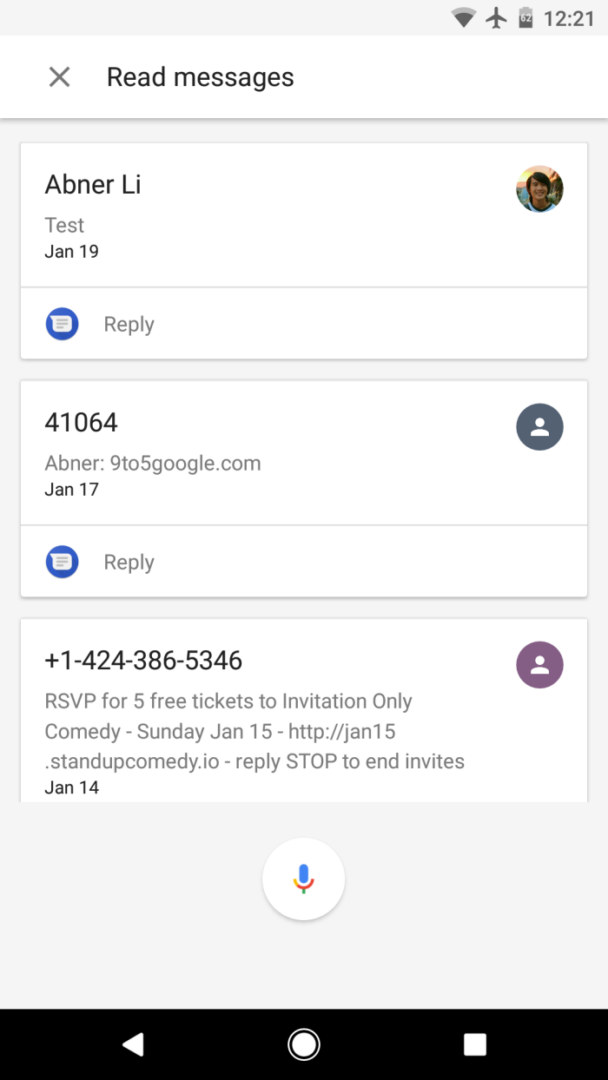The image size is (608, 1080).
Task: Tap the contact avatar for 41064
Action: [539, 427]
